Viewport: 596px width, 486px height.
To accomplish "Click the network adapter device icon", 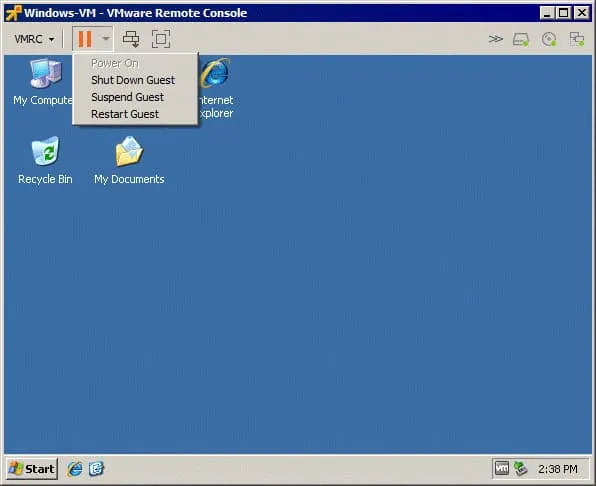I will pos(577,39).
